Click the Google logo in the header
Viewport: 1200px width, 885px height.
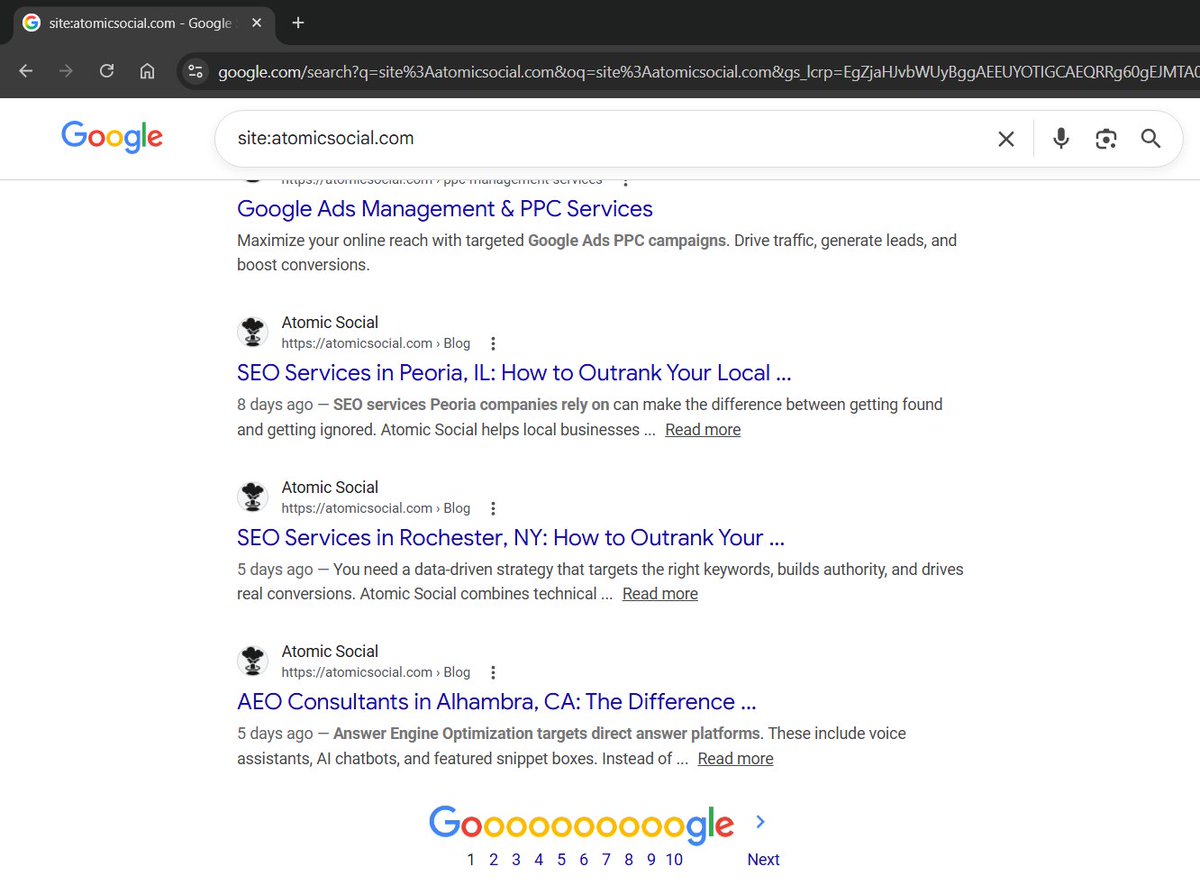tap(112, 138)
